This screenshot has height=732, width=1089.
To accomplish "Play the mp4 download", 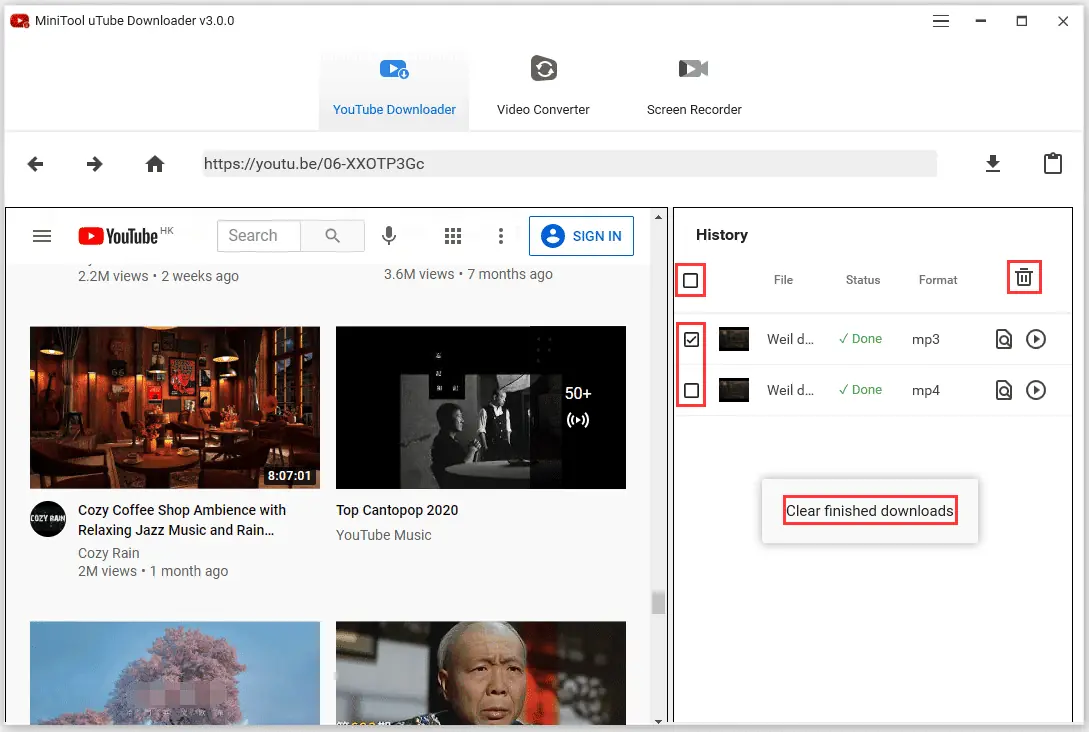I will click(1036, 390).
